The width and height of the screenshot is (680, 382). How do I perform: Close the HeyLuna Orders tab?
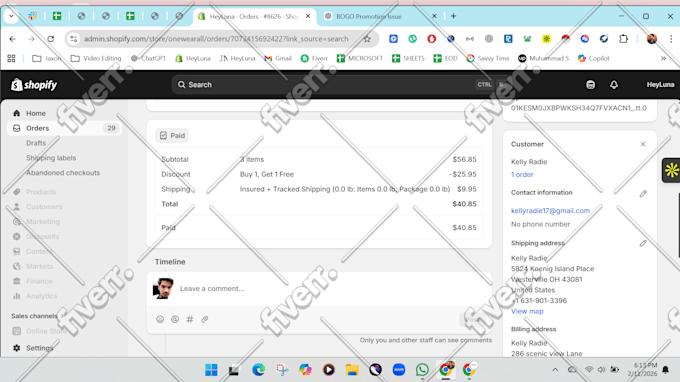click(308, 16)
